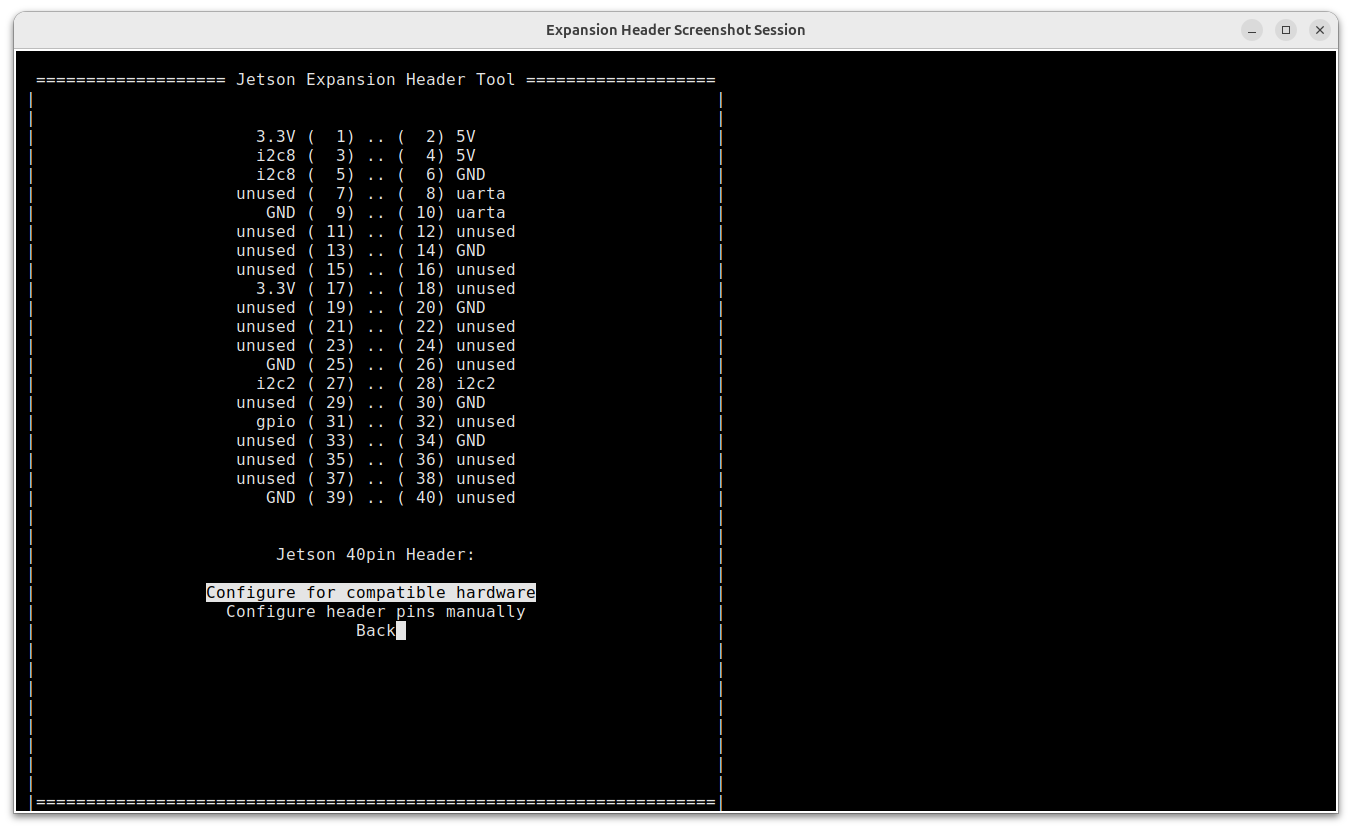Screen dimensions: 1352x830
Task: Click the i2c2 label of pin 28
Action: pos(476,384)
